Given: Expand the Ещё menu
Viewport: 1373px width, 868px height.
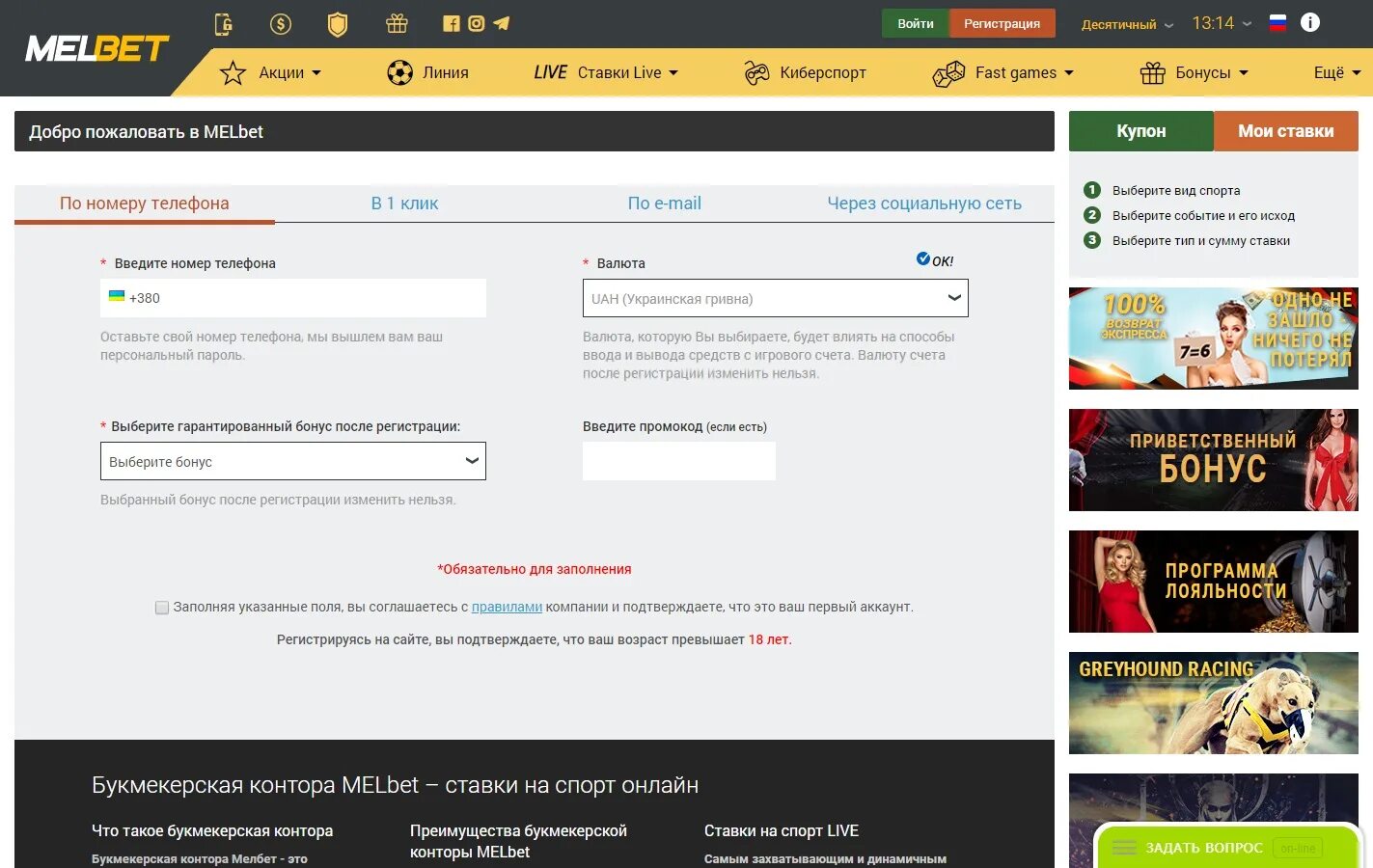Looking at the screenshot, I should coord(1337,72).
